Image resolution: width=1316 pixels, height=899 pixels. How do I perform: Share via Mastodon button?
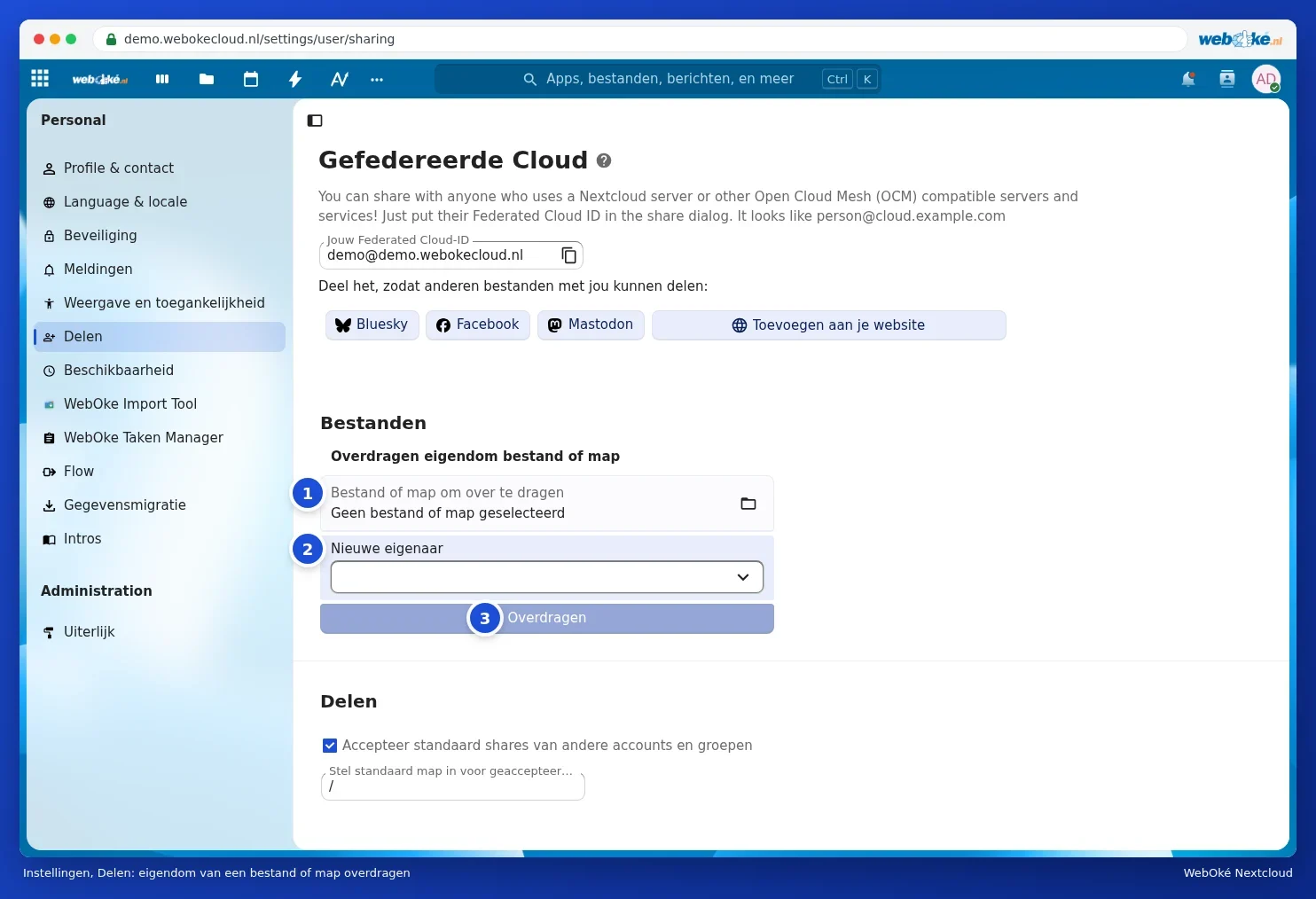tap(591, 324)
